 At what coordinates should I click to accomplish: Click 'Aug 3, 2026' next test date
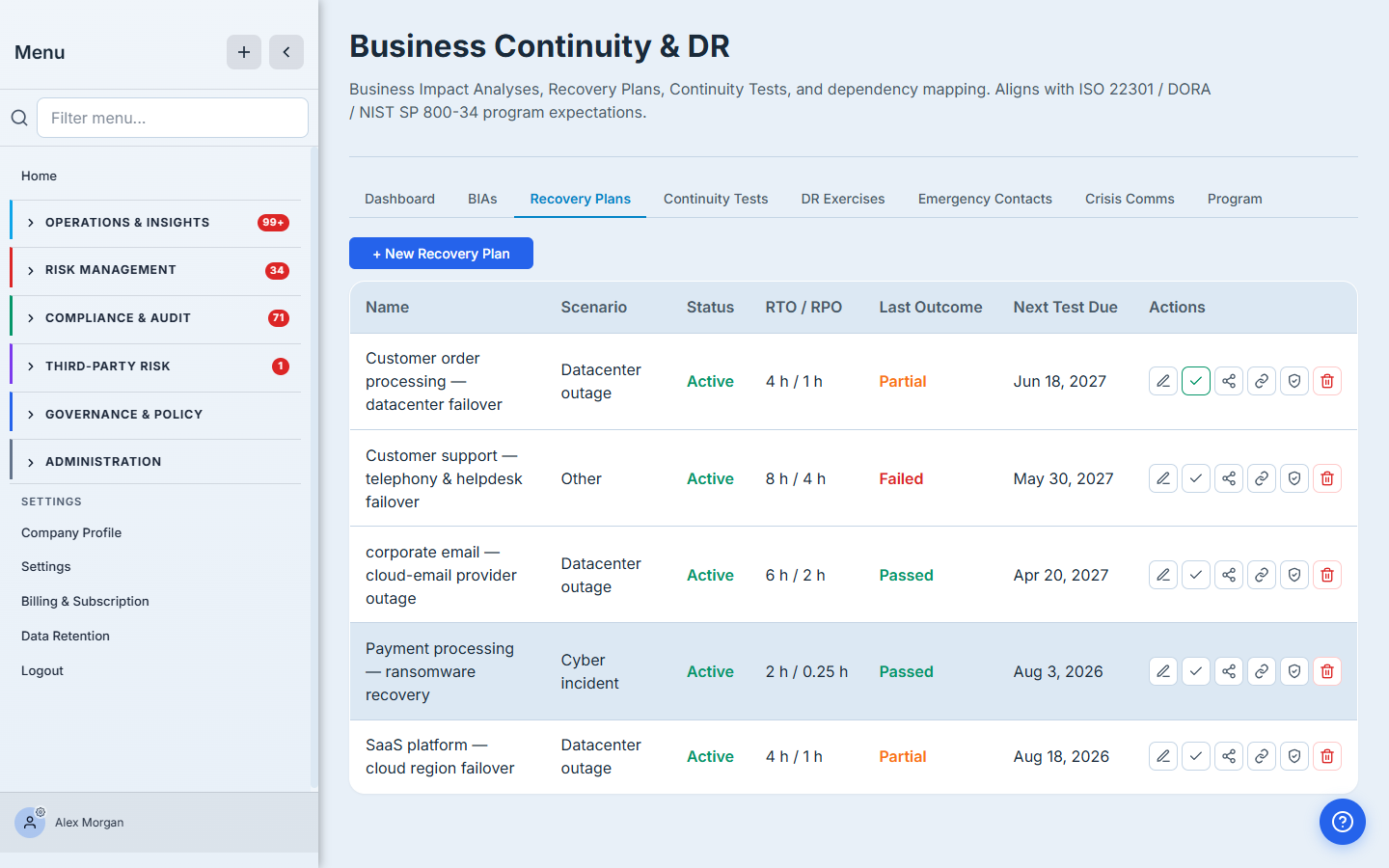(1058, 671)
